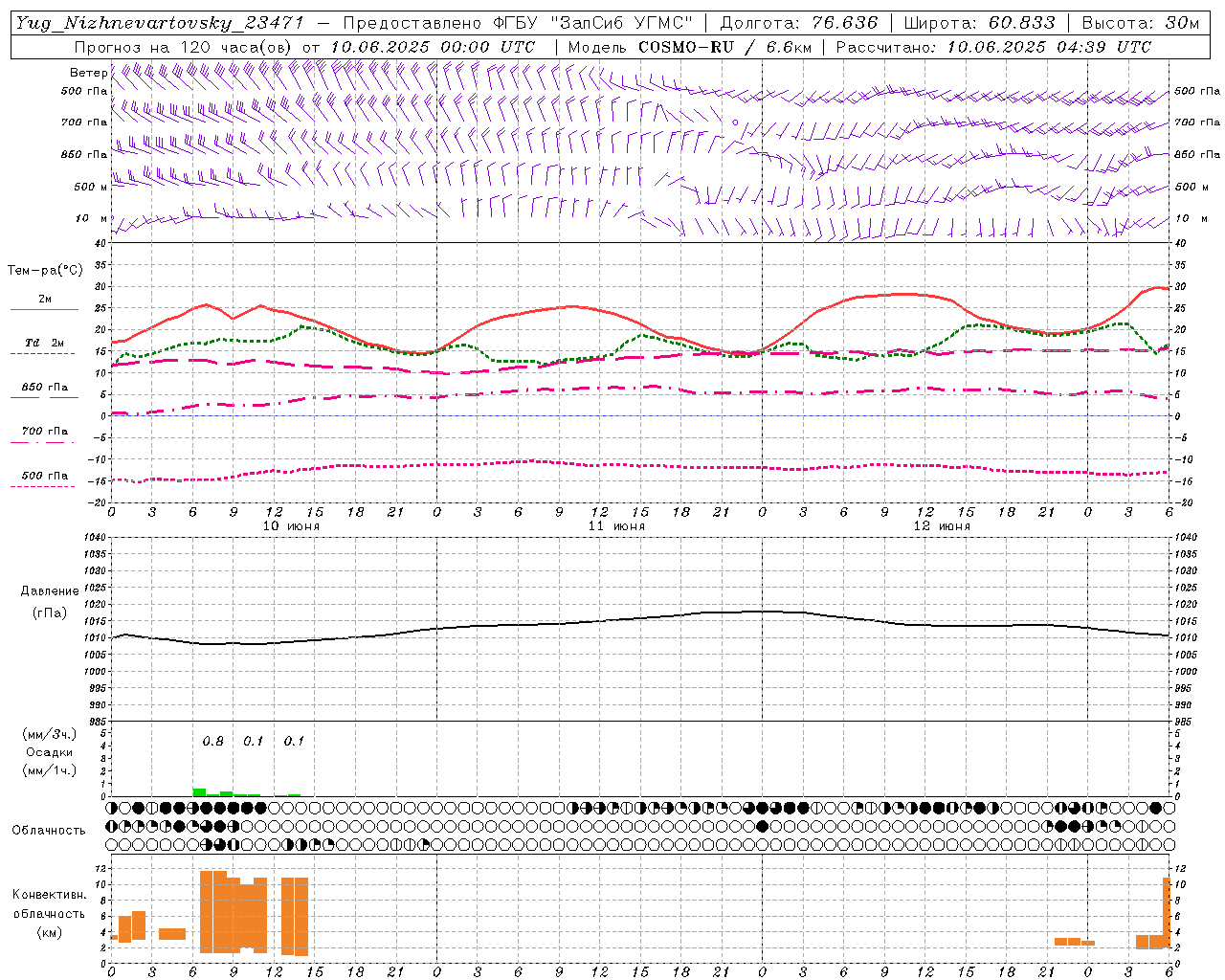Click the station title Yug_Nizhnevartovsky_23471

click(160, 23)
